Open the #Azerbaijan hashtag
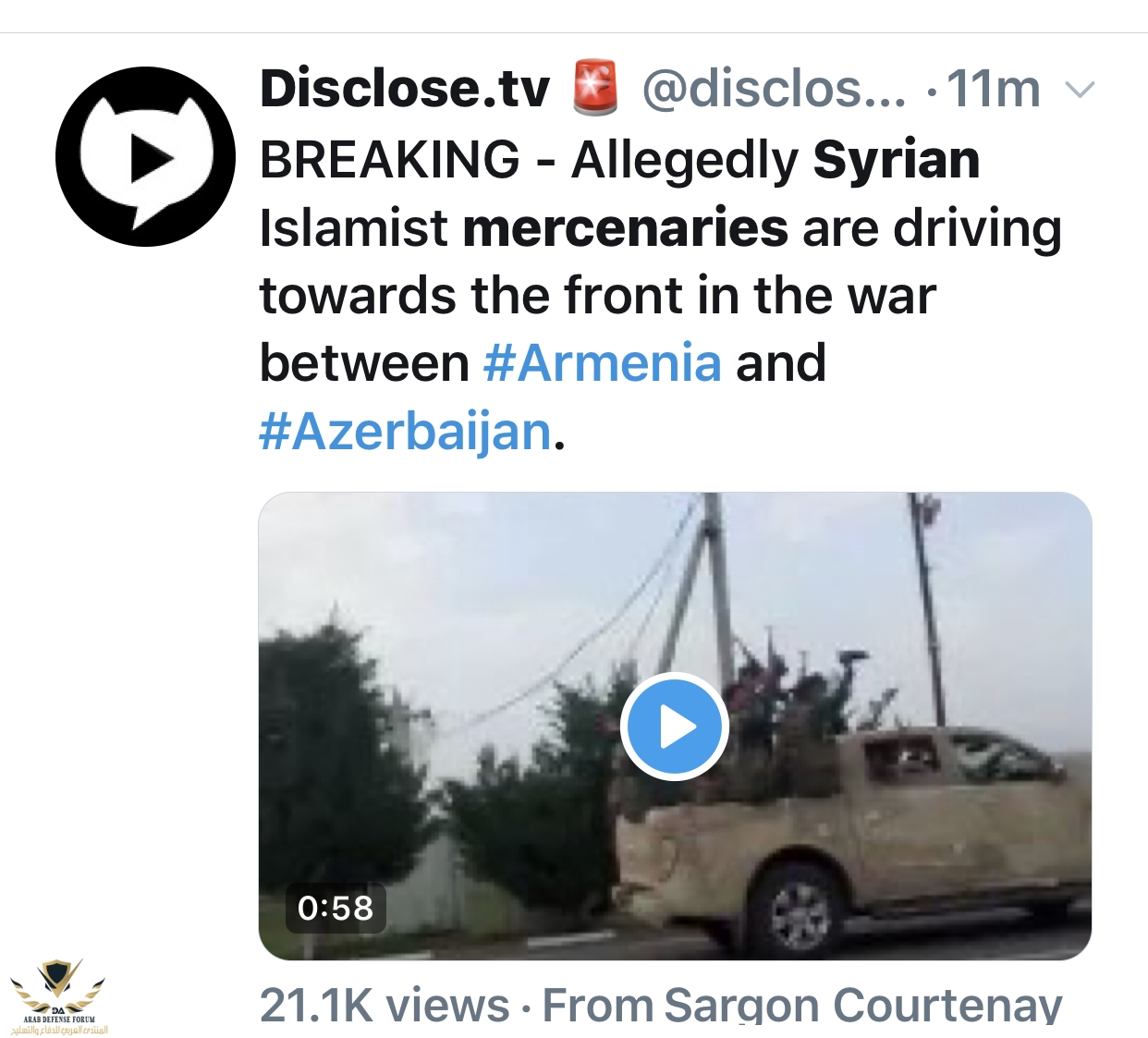This screenshot has height=1038, width=1148. coord(406,431)
